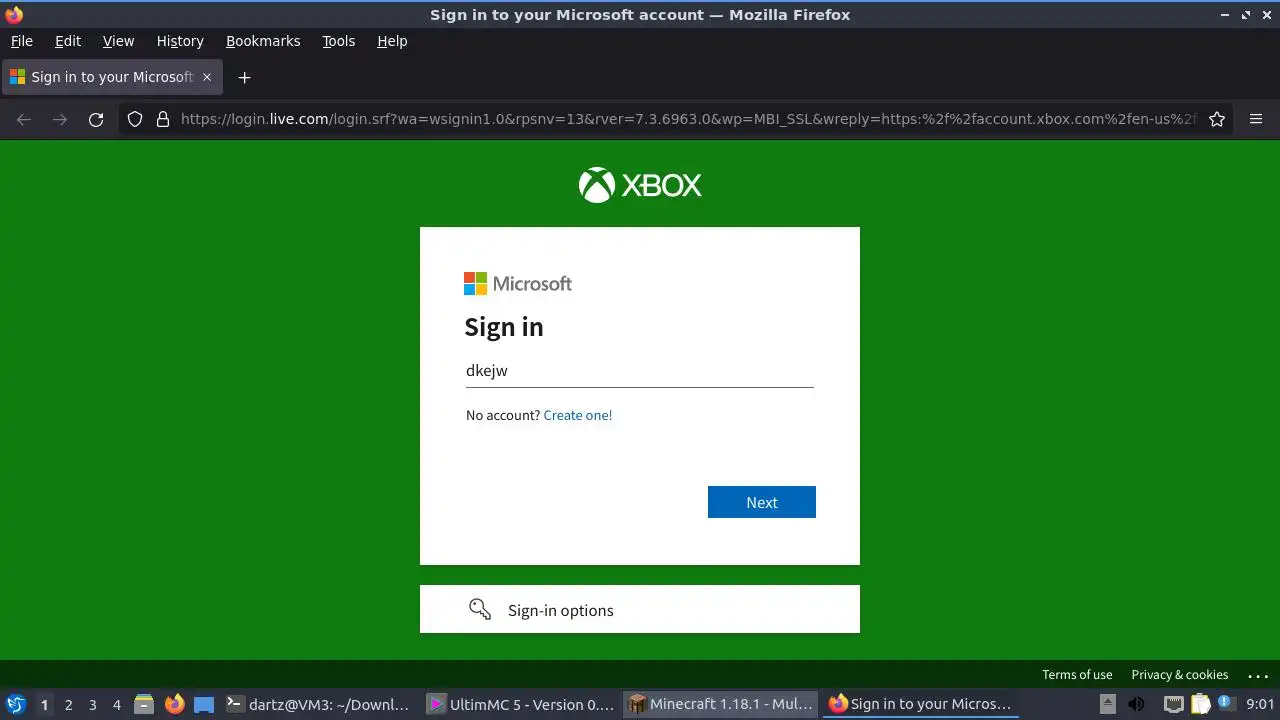Switch to workspace 1
Image resolution: width=1280 pixels, height=720 pixels.
tap(44, 705)
